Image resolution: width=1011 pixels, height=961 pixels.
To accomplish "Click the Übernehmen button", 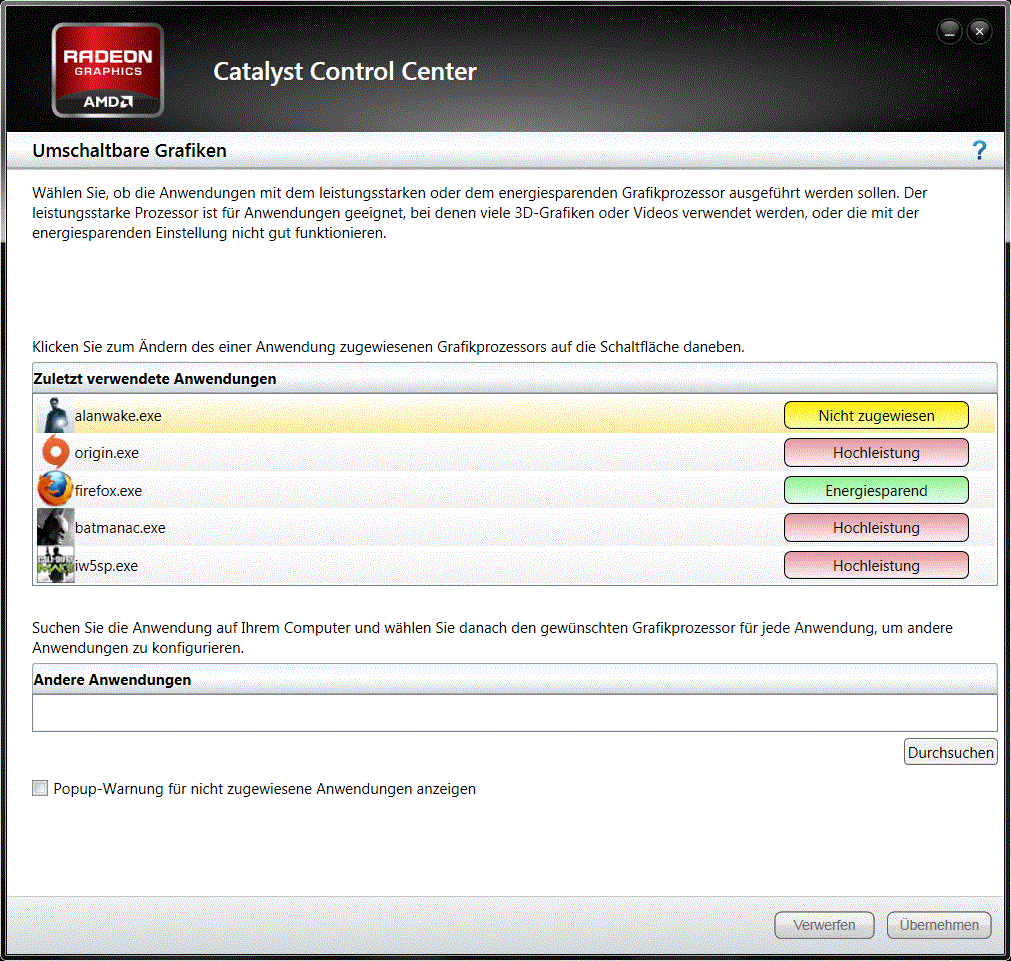I will pyautogui.click(x=939, y=925).
